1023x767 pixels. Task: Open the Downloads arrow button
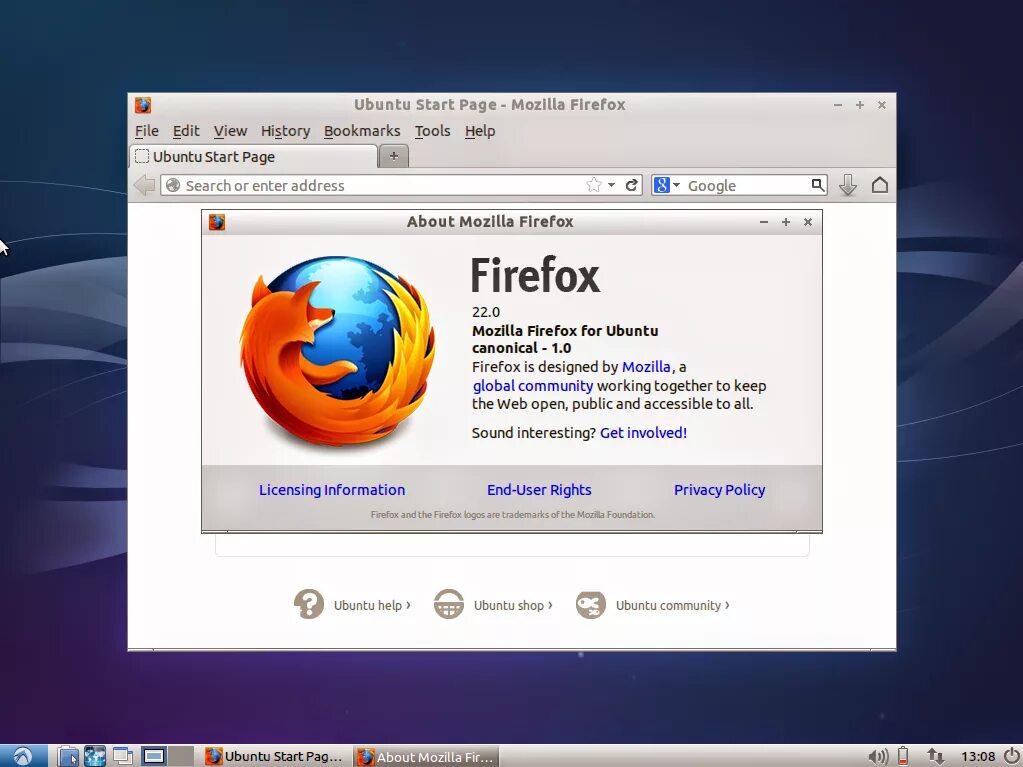click(x=847, y=185)
